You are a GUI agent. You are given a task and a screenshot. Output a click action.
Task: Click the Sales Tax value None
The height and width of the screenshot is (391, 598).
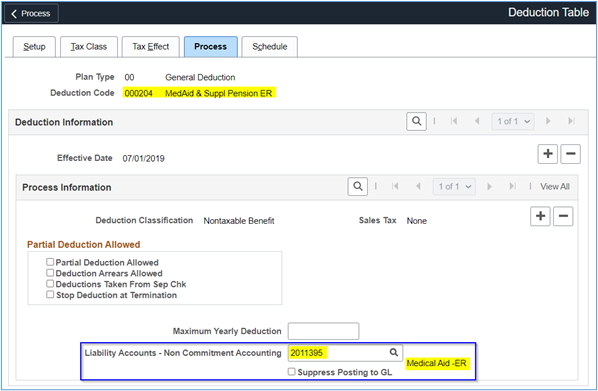(416, 221)
